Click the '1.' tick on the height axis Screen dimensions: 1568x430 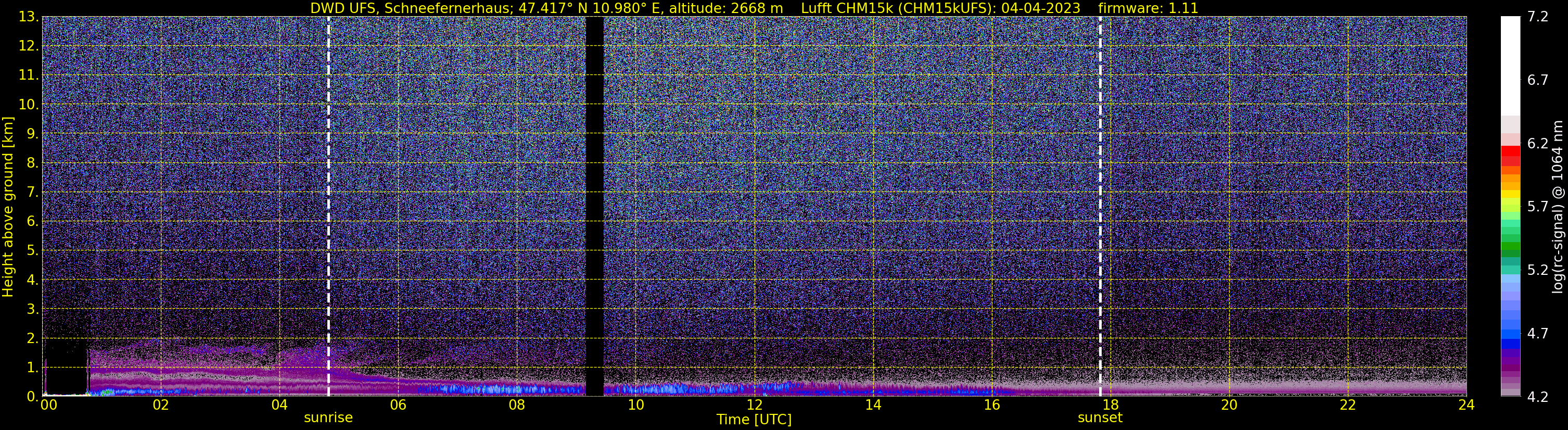click(x=32, y=368)
